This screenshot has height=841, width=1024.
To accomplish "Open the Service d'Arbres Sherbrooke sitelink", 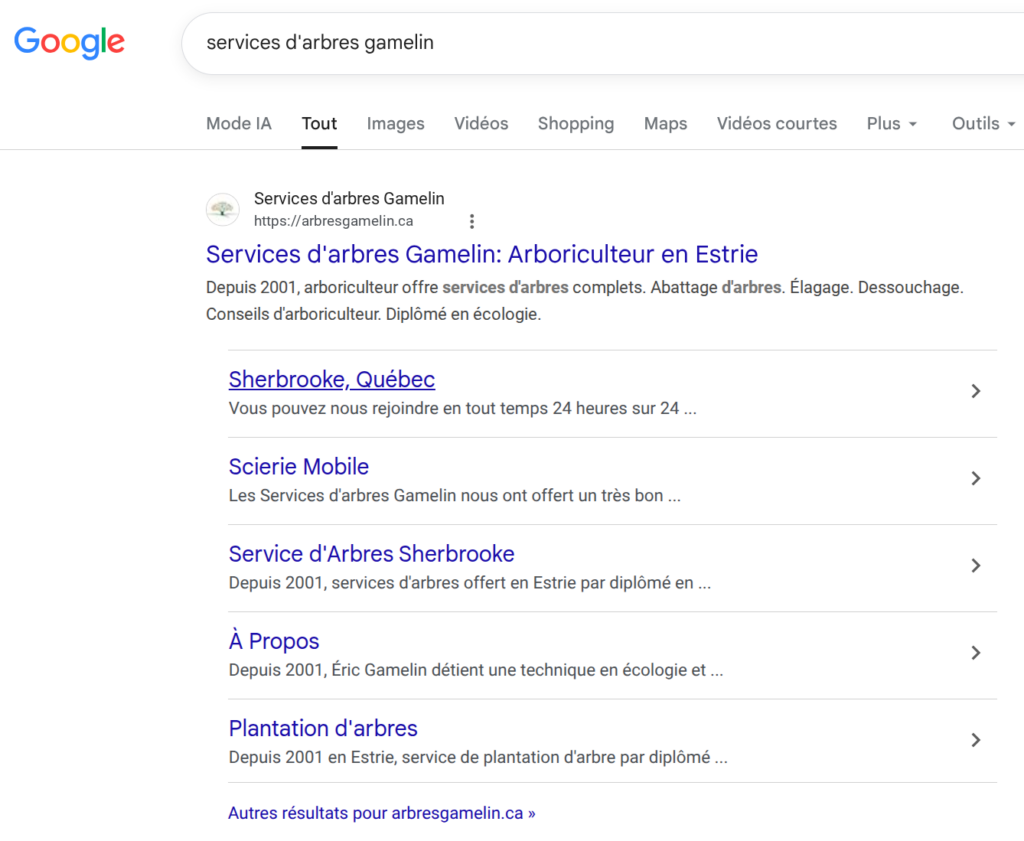I will tap(372, 554).
